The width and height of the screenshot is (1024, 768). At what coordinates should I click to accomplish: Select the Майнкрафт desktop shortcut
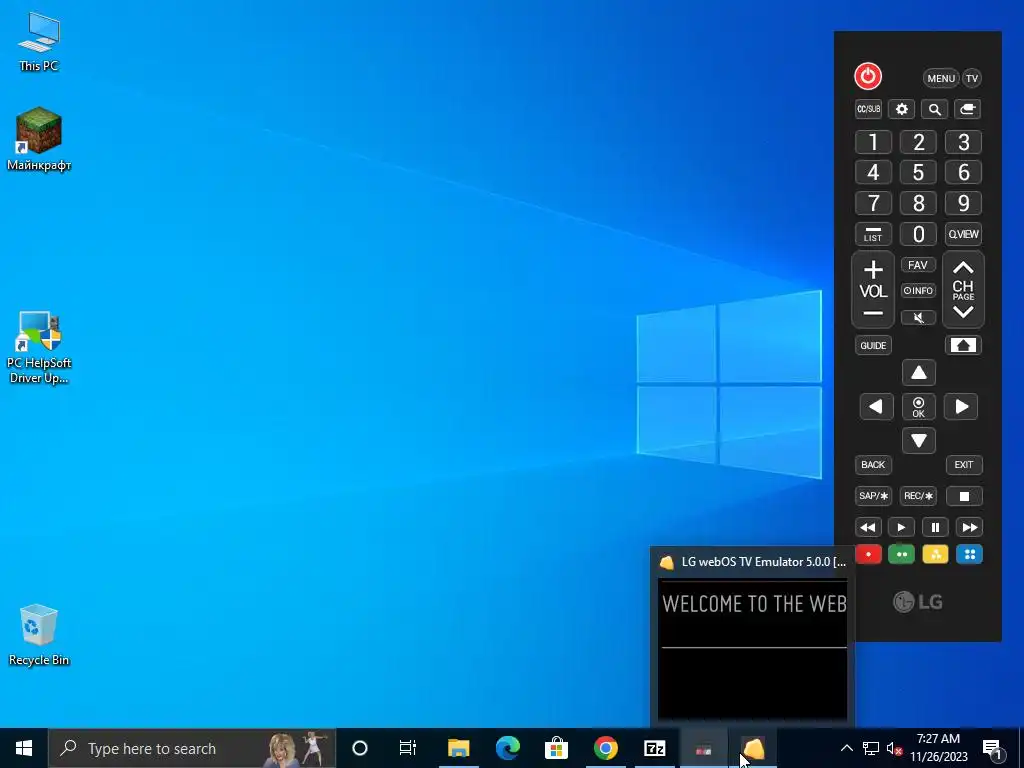coord(39,139)
